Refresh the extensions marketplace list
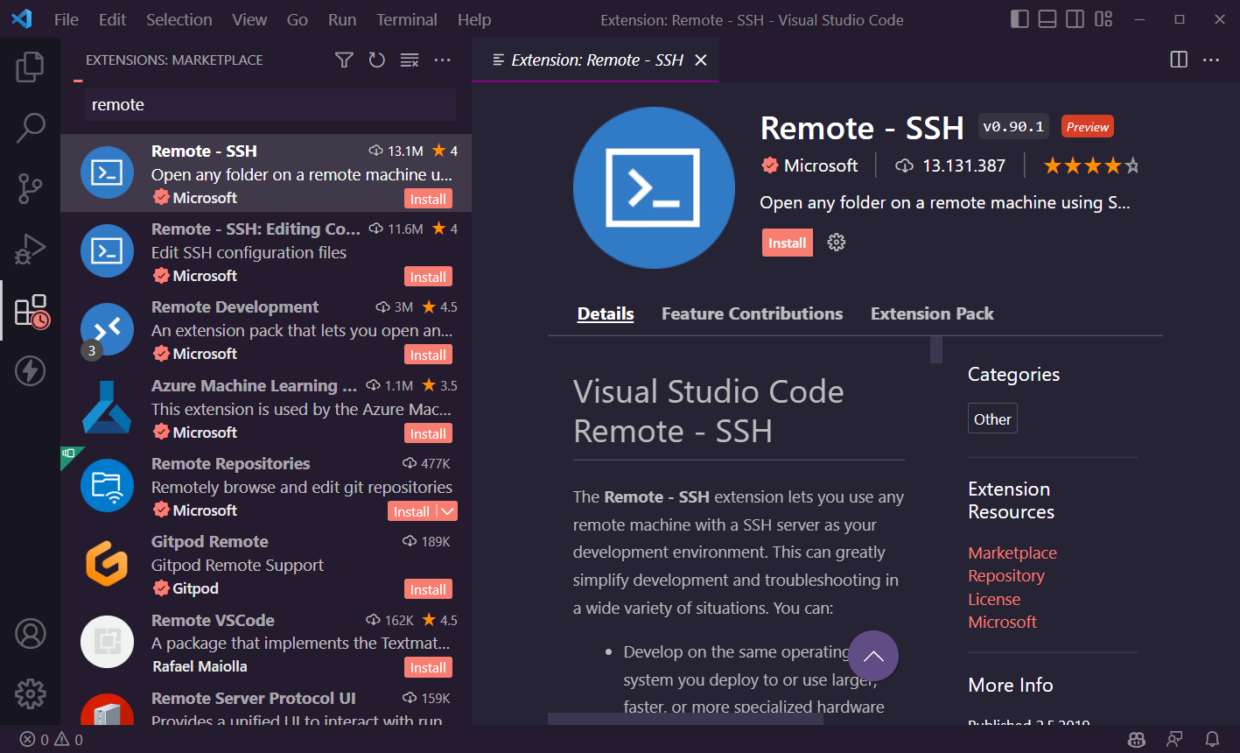 (x=377, y=60)
